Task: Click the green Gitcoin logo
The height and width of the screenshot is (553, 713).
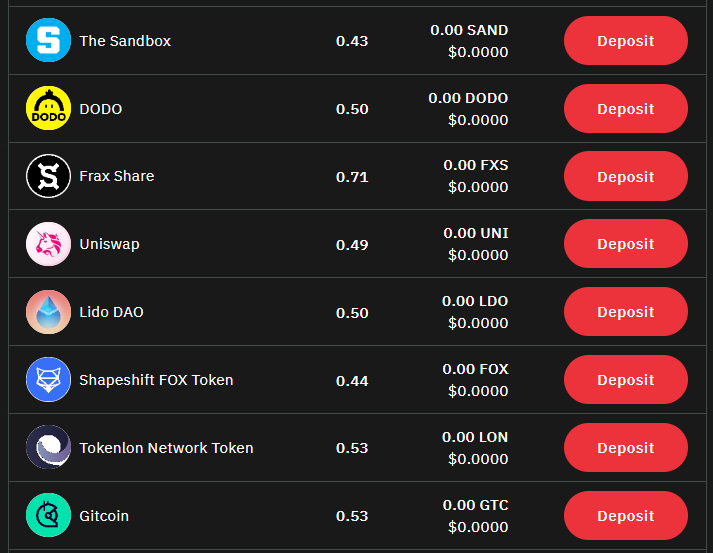Action: [48, 515]
